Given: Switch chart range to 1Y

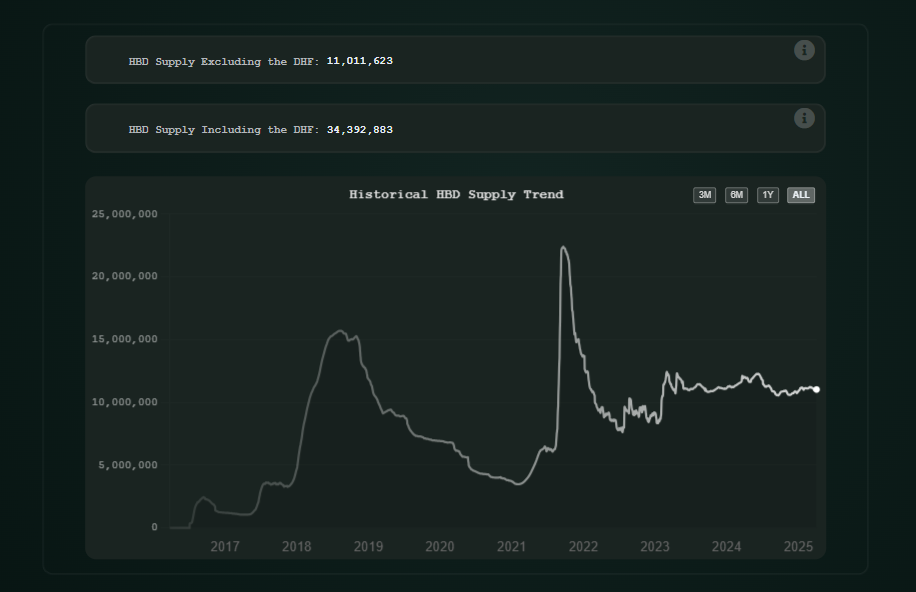Looking at the screenshot, I should pyautogui.click(x=768, y=195).
